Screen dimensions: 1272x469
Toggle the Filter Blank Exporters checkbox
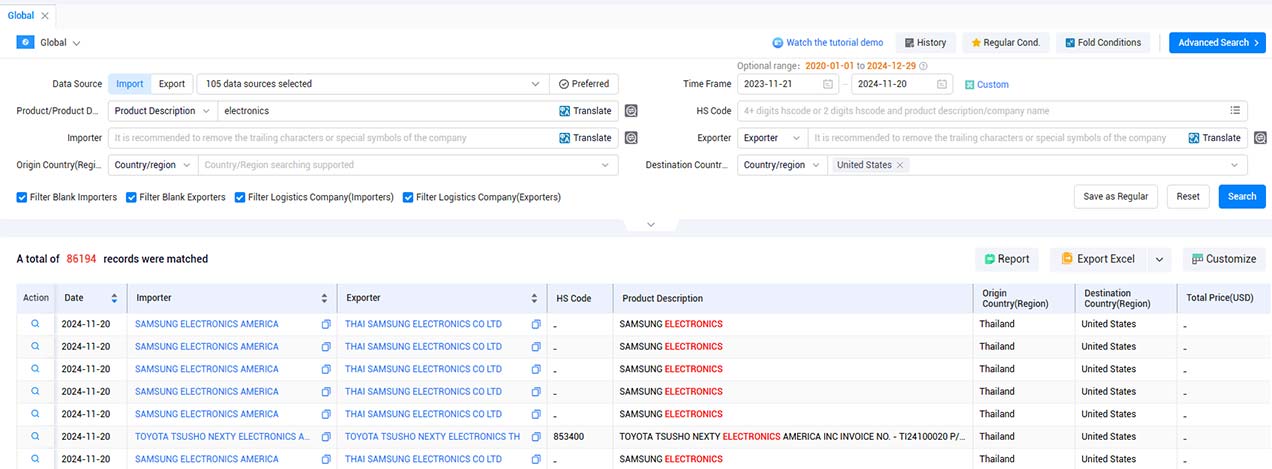click(131, 197)
